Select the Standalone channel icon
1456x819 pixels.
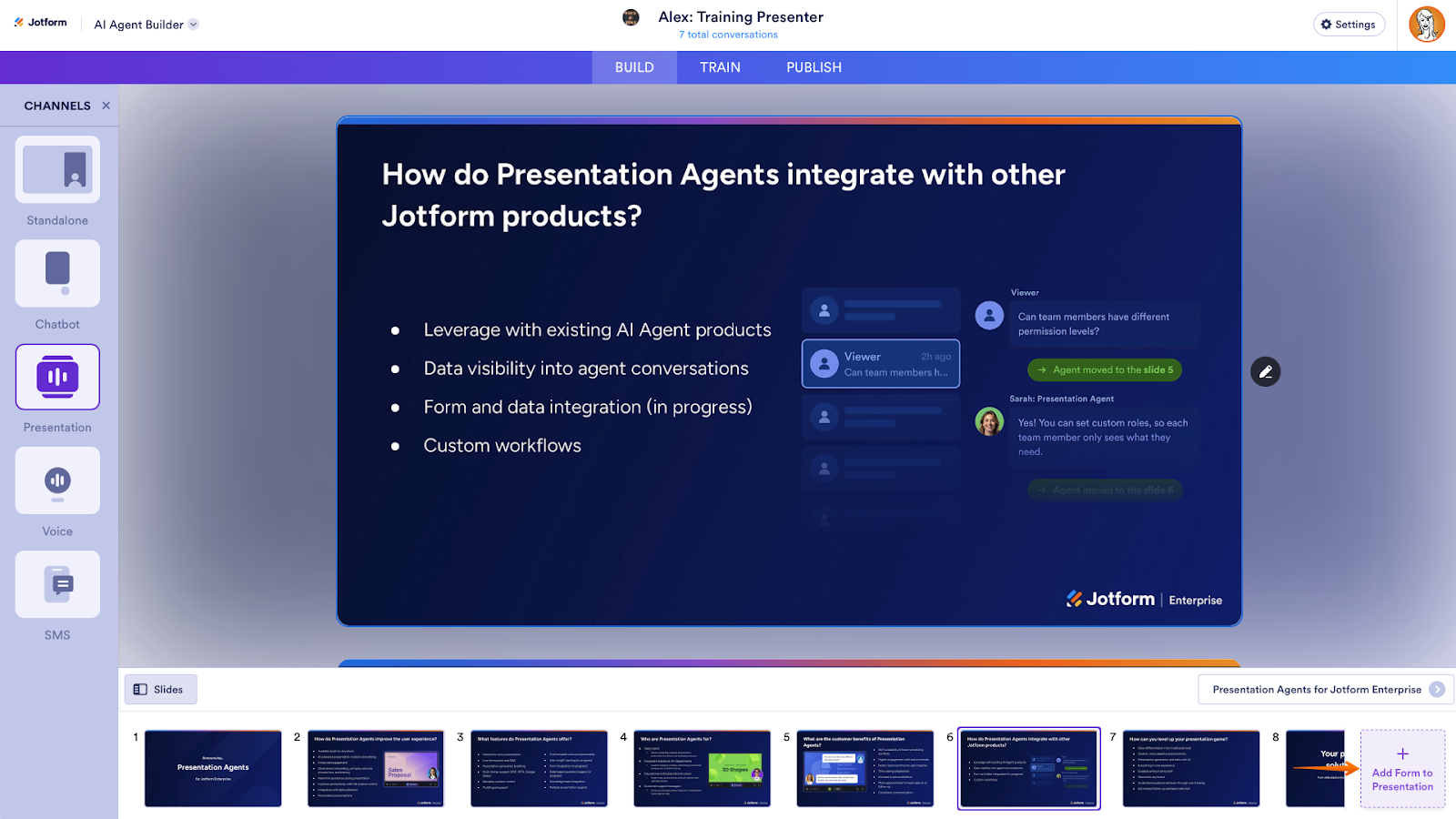click(x=57, y=169)
